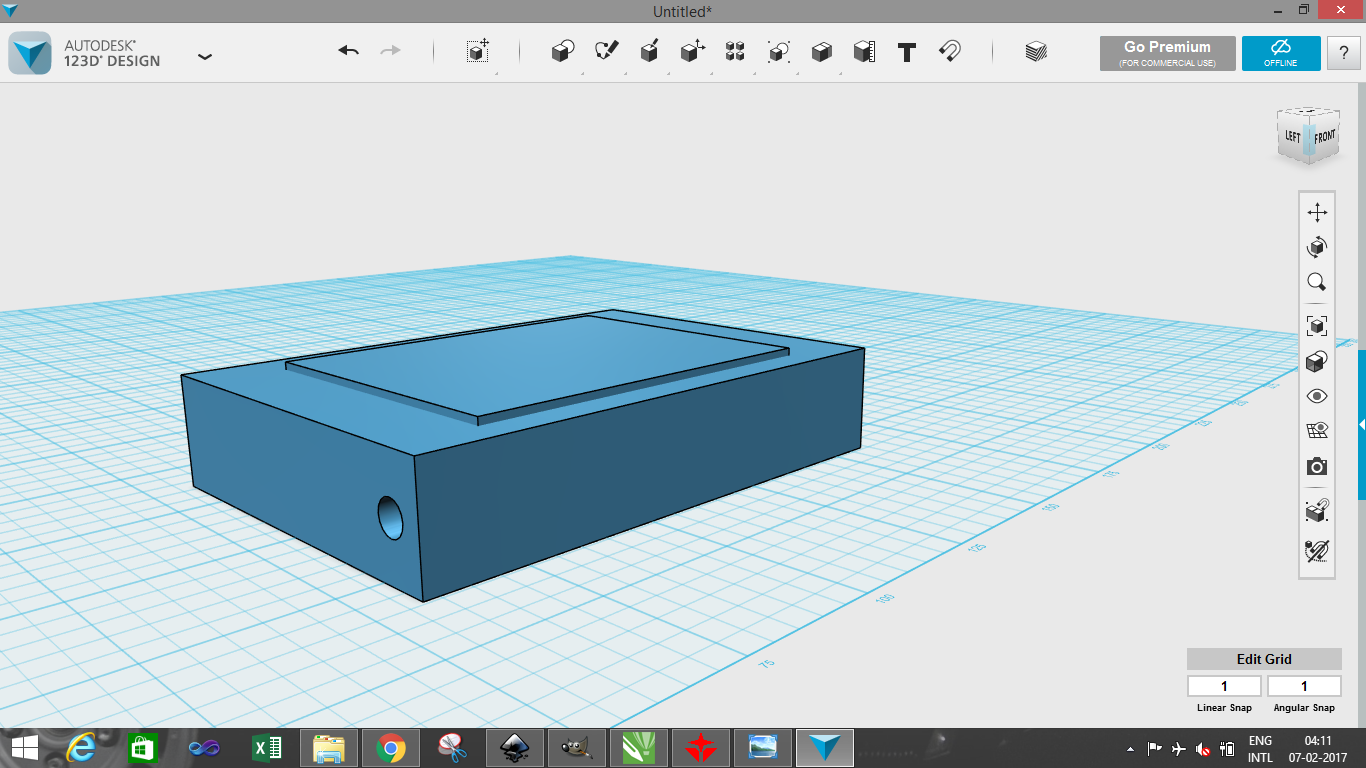Click the volume icon in system tray
Viewport: 1366px width, 768px height.
point(1204,749)
